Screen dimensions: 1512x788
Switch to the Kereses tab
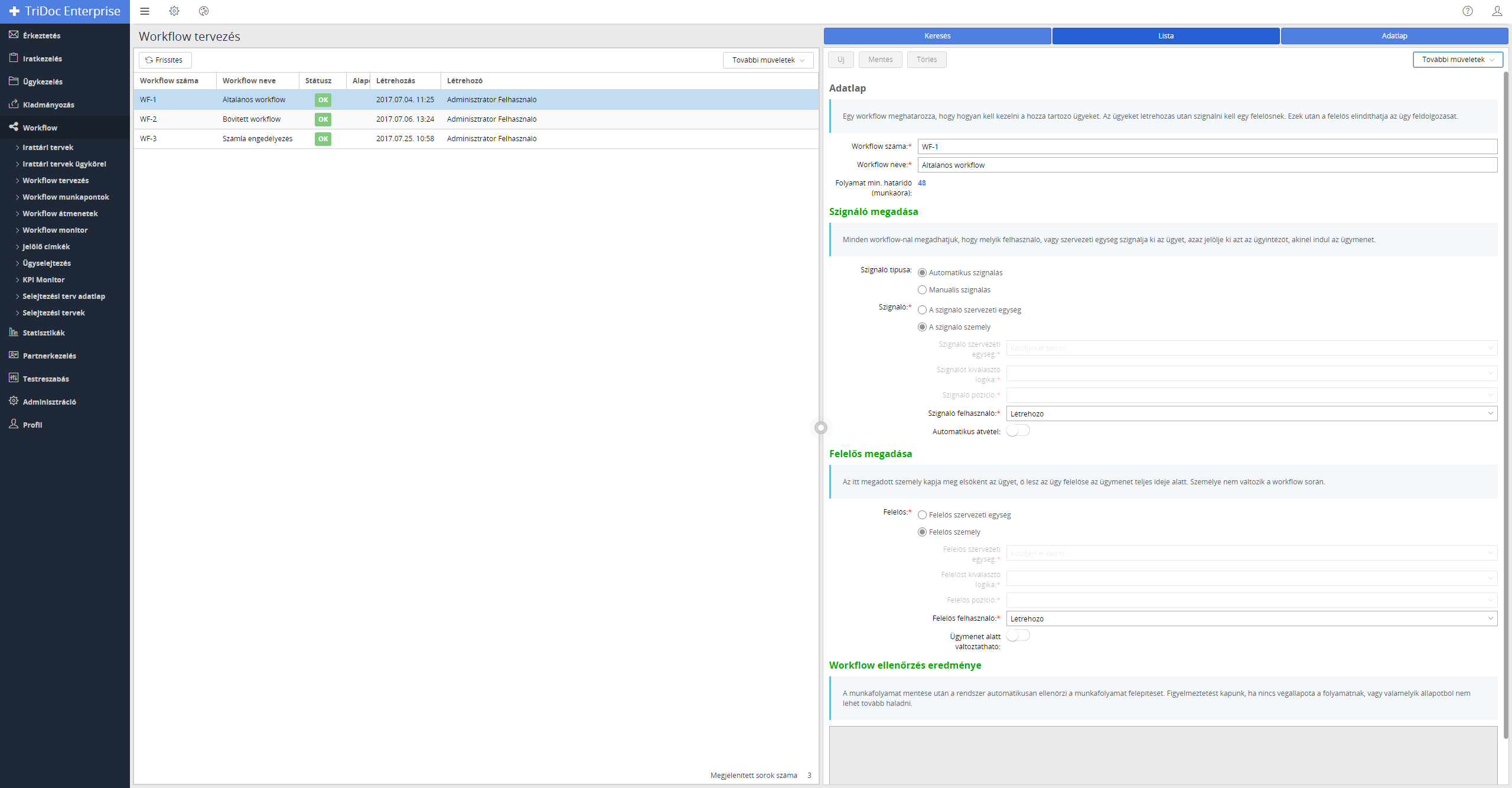937,36
